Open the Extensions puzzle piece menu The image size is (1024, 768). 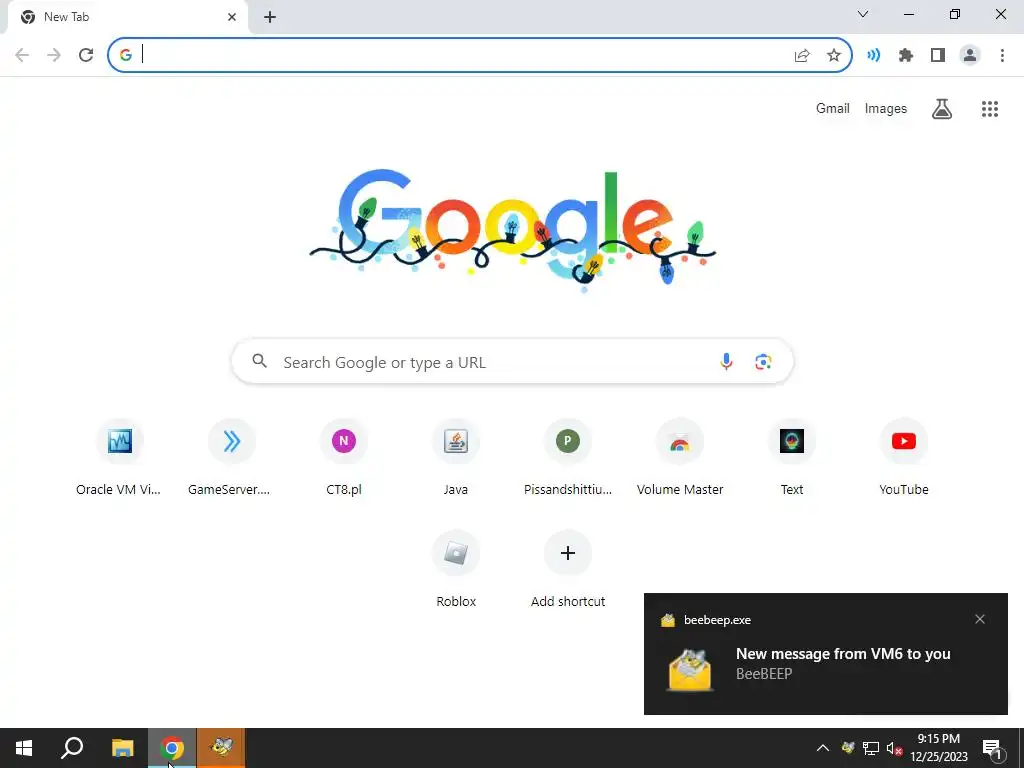[x=906, y=56]
